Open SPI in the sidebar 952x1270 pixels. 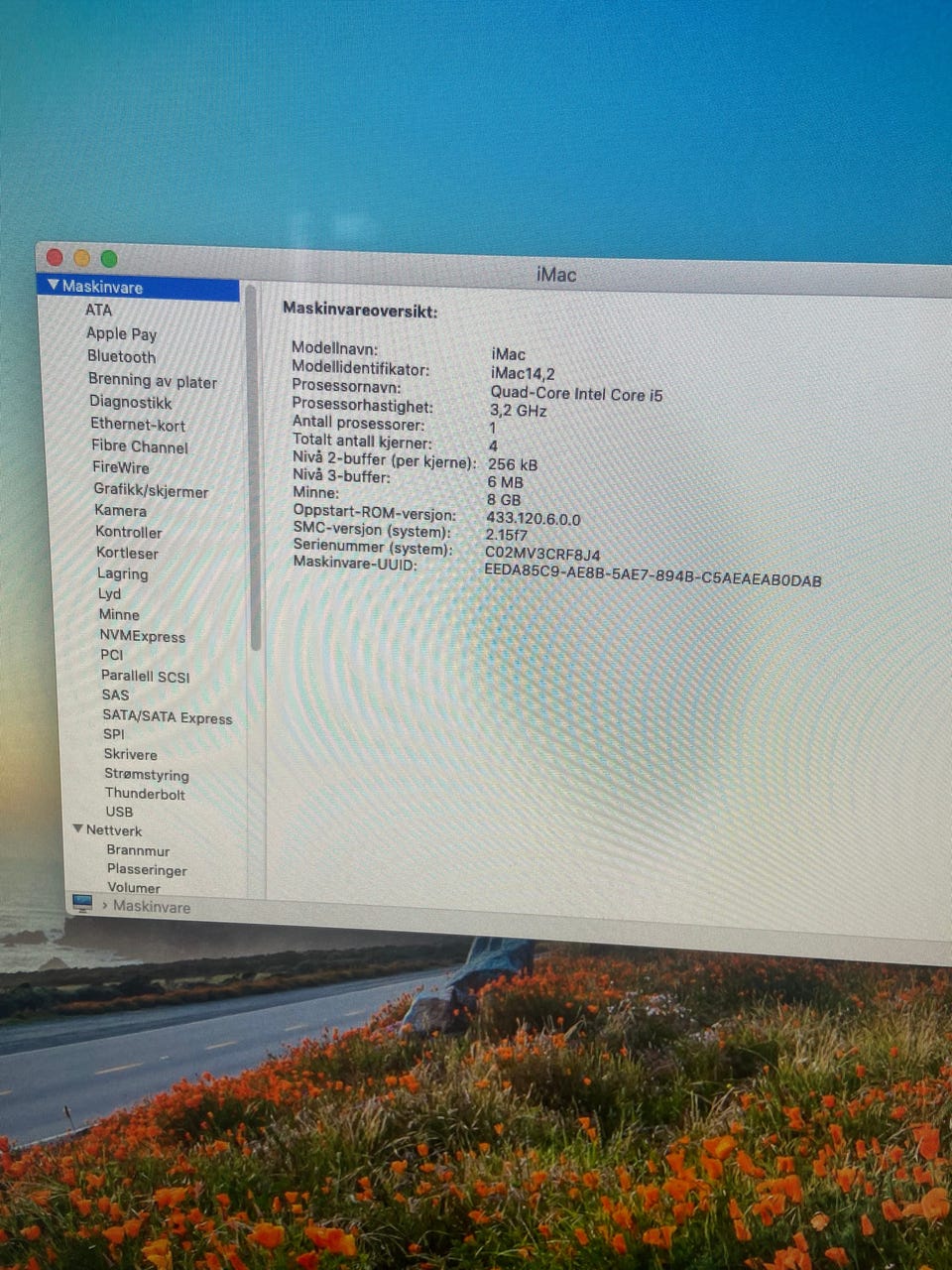[113, 734]
